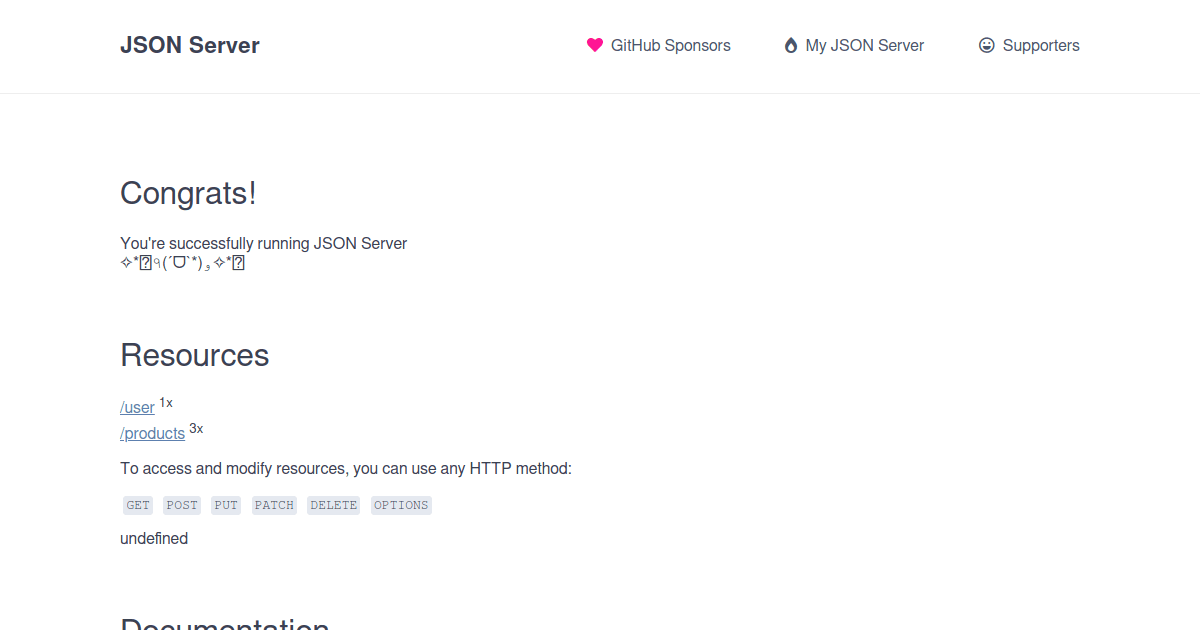Image resolution: width=1200 pixels, height=630 pixels.
Task: Select the POST method badge
Action: coord(181,505)
